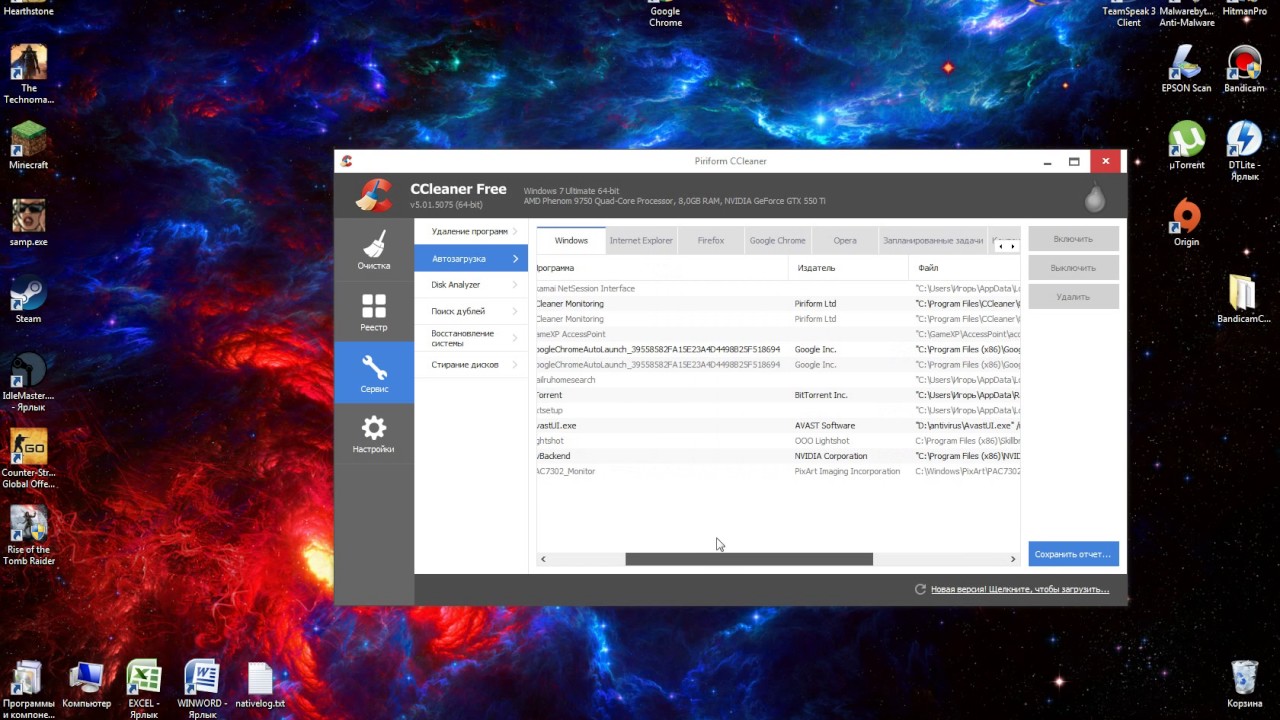Open IdleMaster shortcut on desktop

[28, 381]
